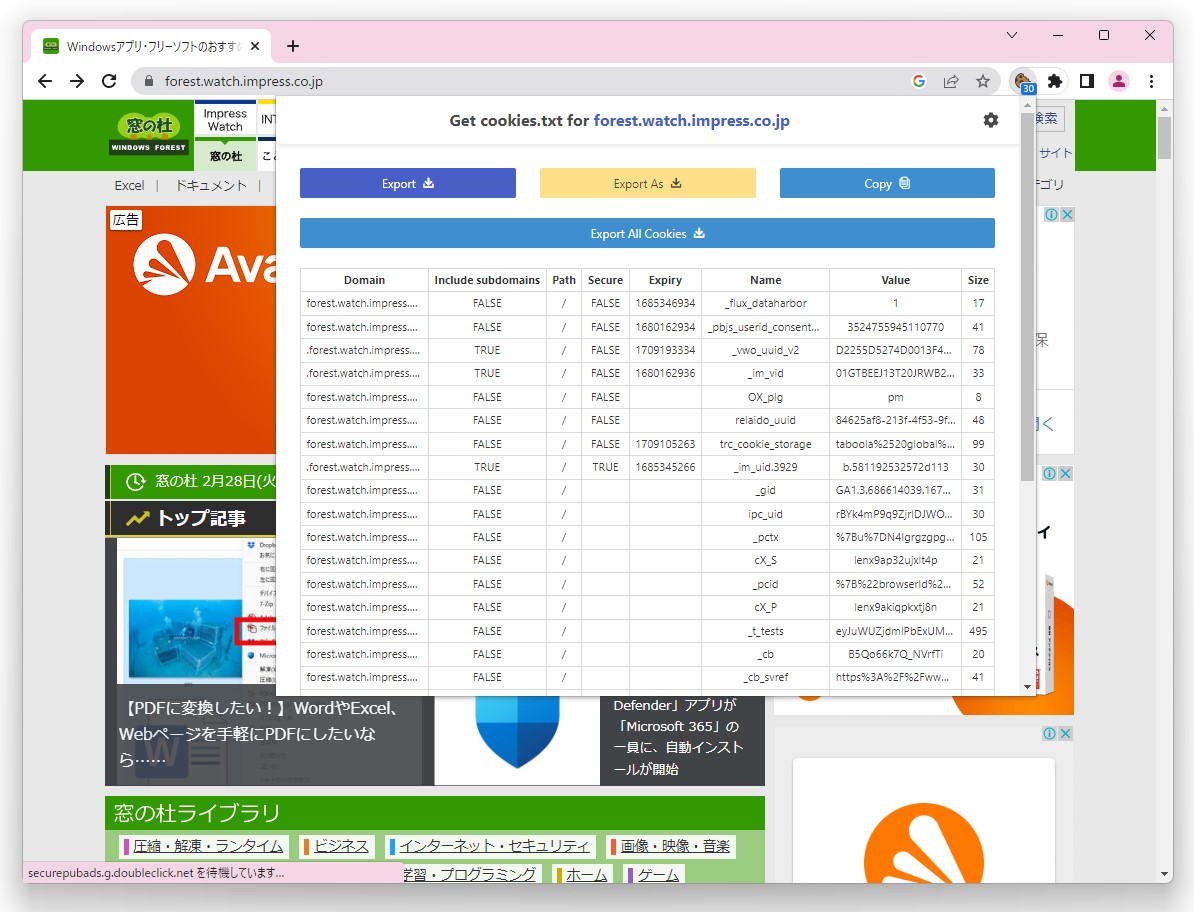Image resolution: width=1194 pixels, height=912 pixels.
Task: Open the forest.watch.impress.co.jp link in popup header
Action: tap(691, 120)
